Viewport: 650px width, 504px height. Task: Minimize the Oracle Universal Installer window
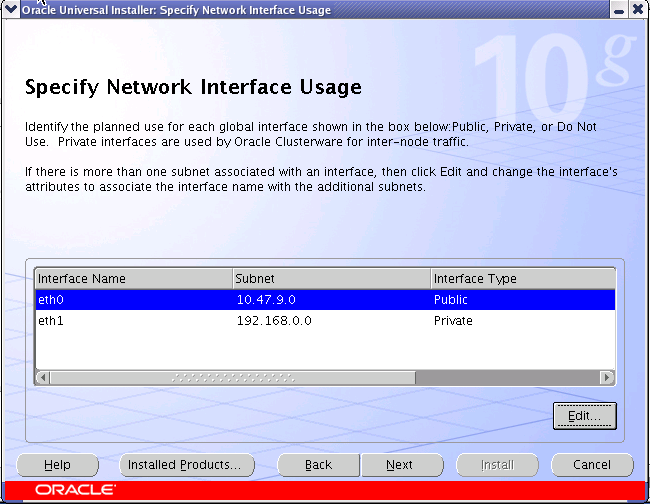[x=619, y=9]
